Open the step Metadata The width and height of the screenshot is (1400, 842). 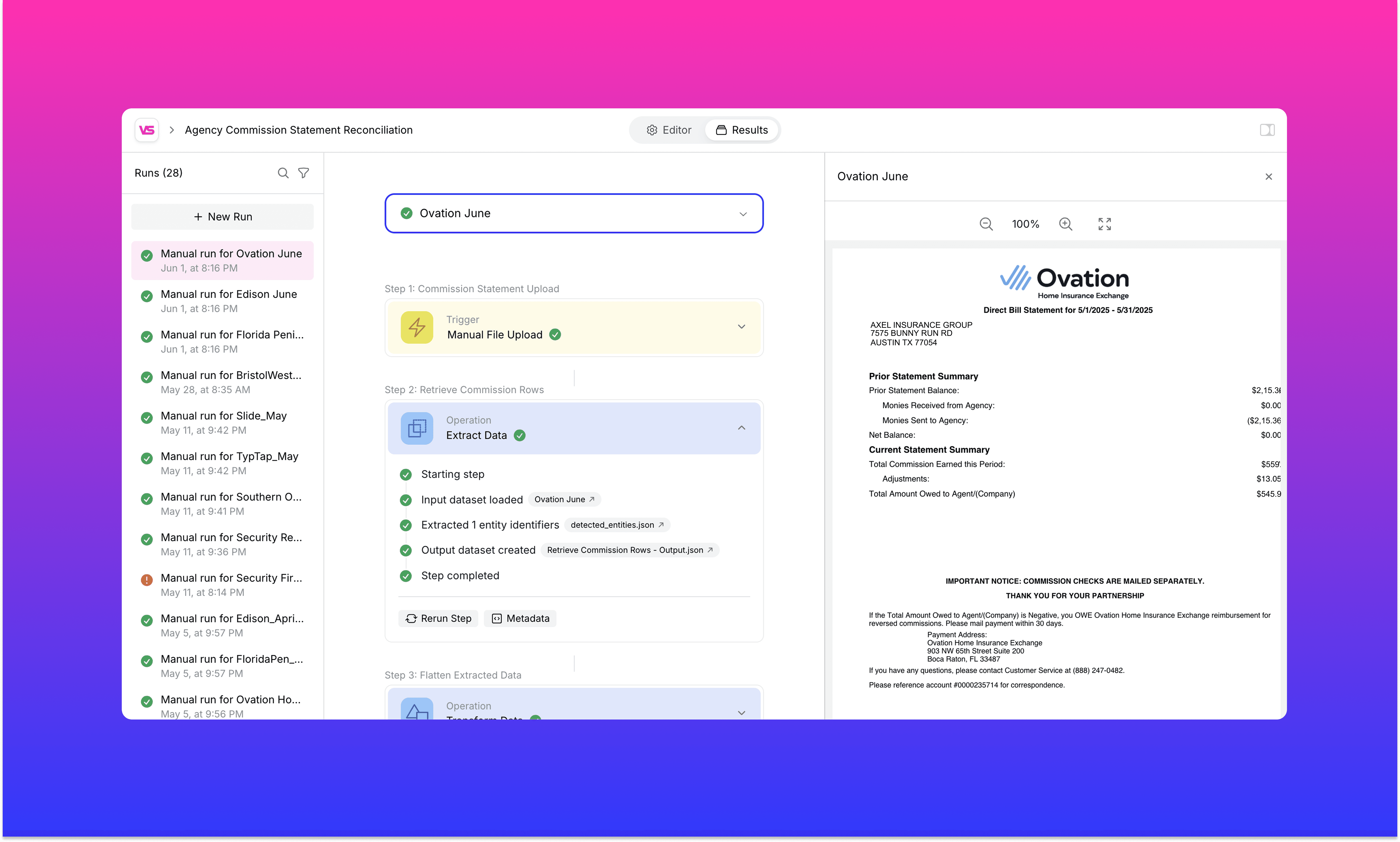pyautogui.click(x=520, y=619)
